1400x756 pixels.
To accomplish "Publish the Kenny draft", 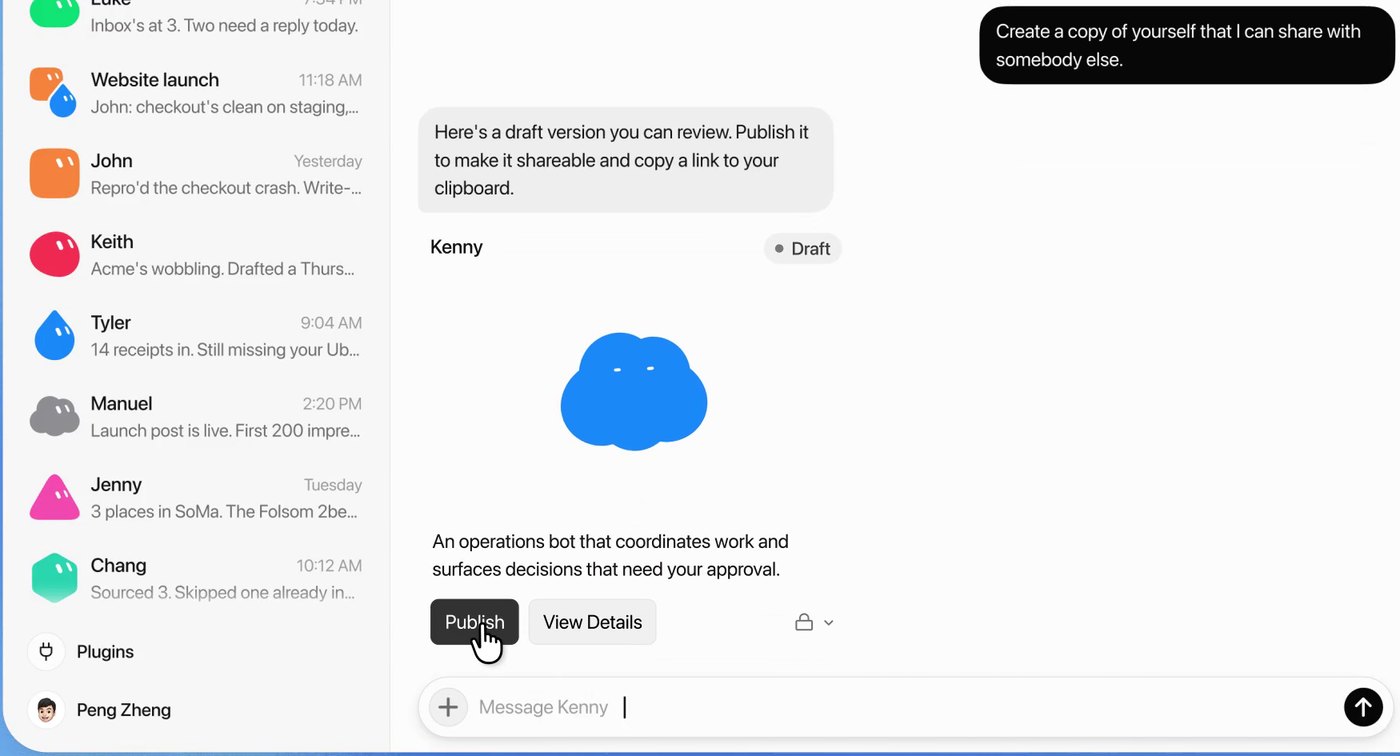I will click(x=475, y=622).
